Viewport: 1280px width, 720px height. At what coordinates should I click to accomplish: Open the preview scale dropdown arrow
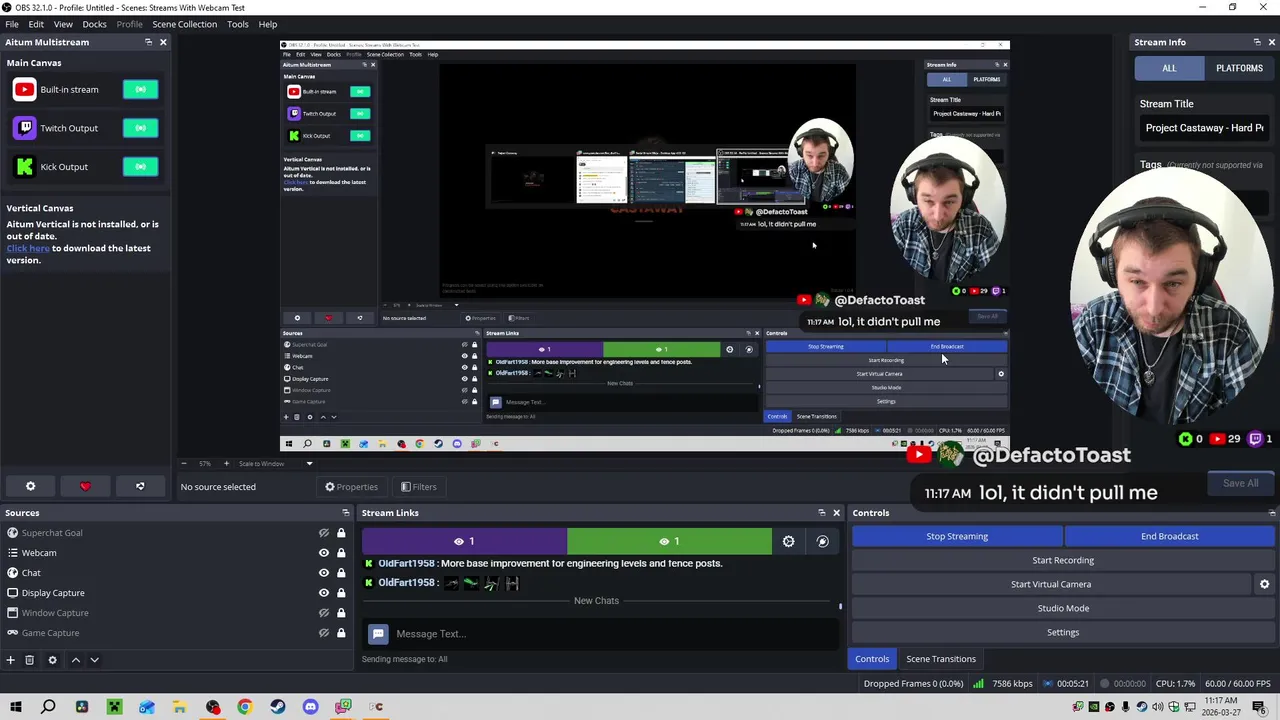pyautogui.click(x=309, y=463)
